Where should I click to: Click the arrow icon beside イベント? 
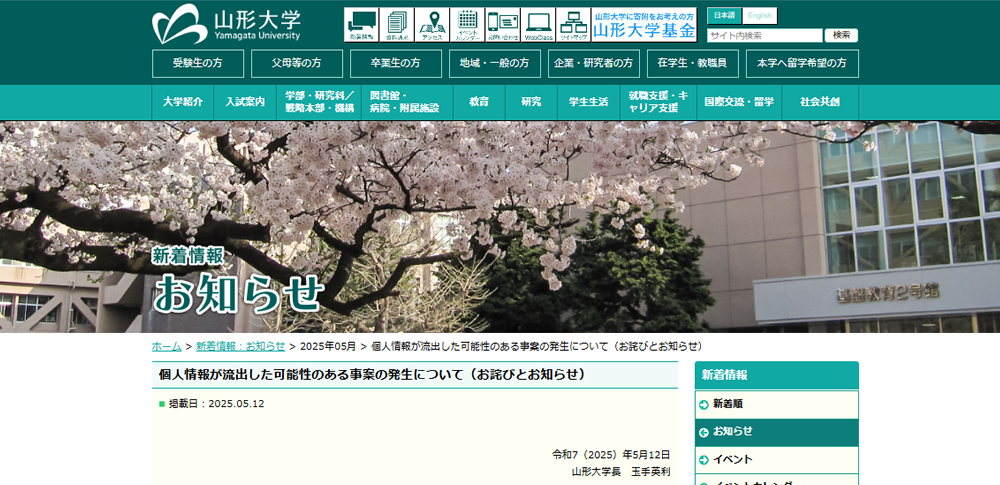pos(704,460)
